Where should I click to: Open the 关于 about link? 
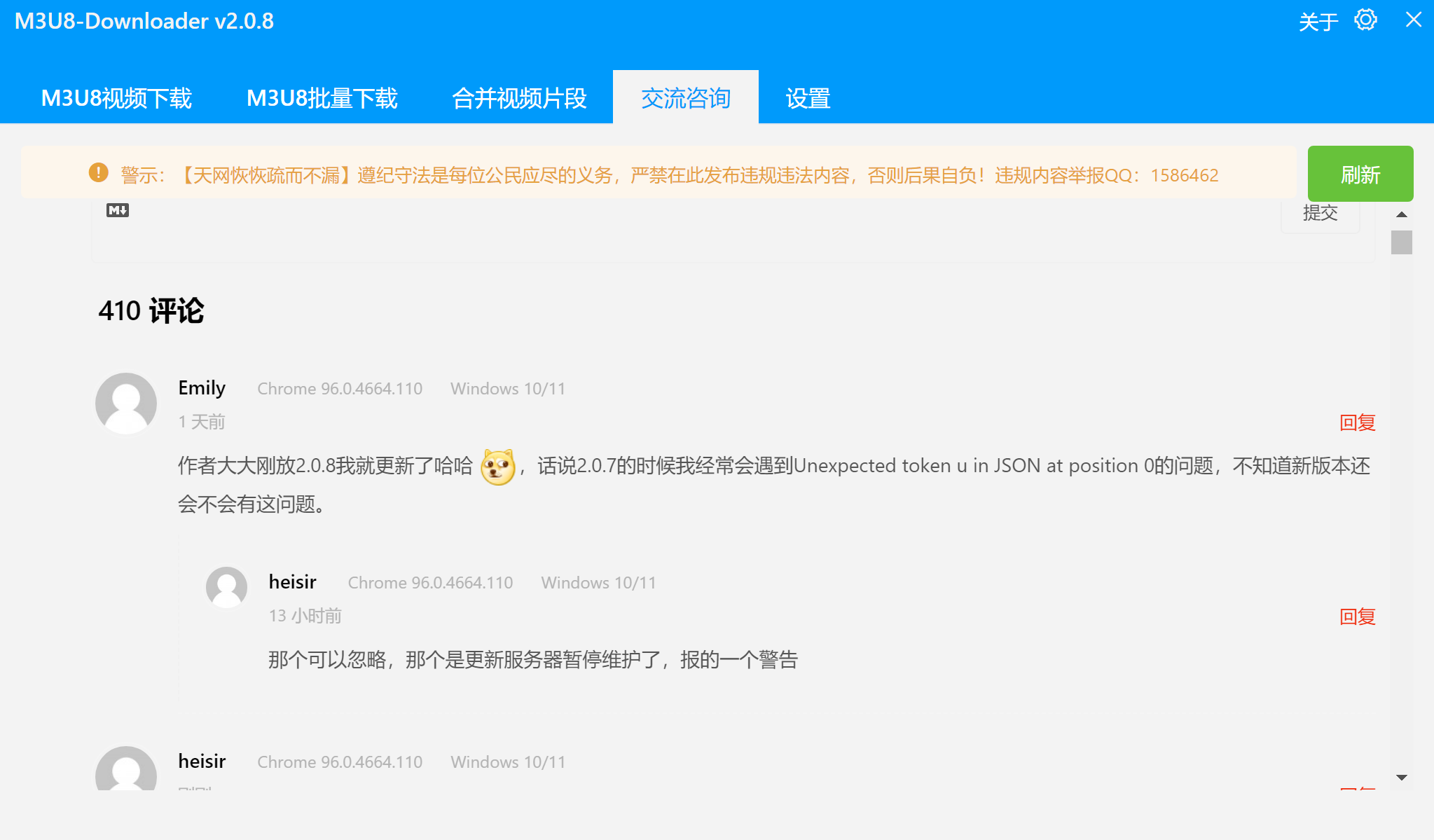(x=1317, y=21)
